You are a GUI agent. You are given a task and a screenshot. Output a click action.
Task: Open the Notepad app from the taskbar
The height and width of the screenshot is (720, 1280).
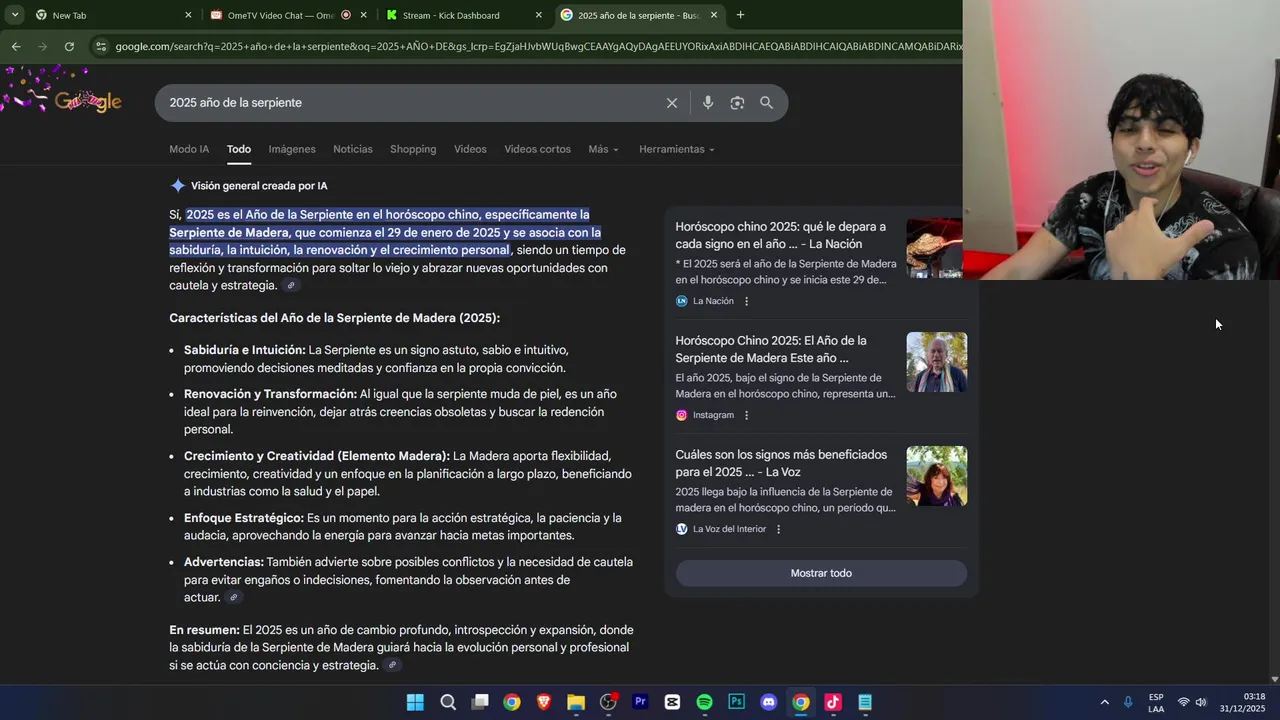pyautogui.click(x=865, y=702)
